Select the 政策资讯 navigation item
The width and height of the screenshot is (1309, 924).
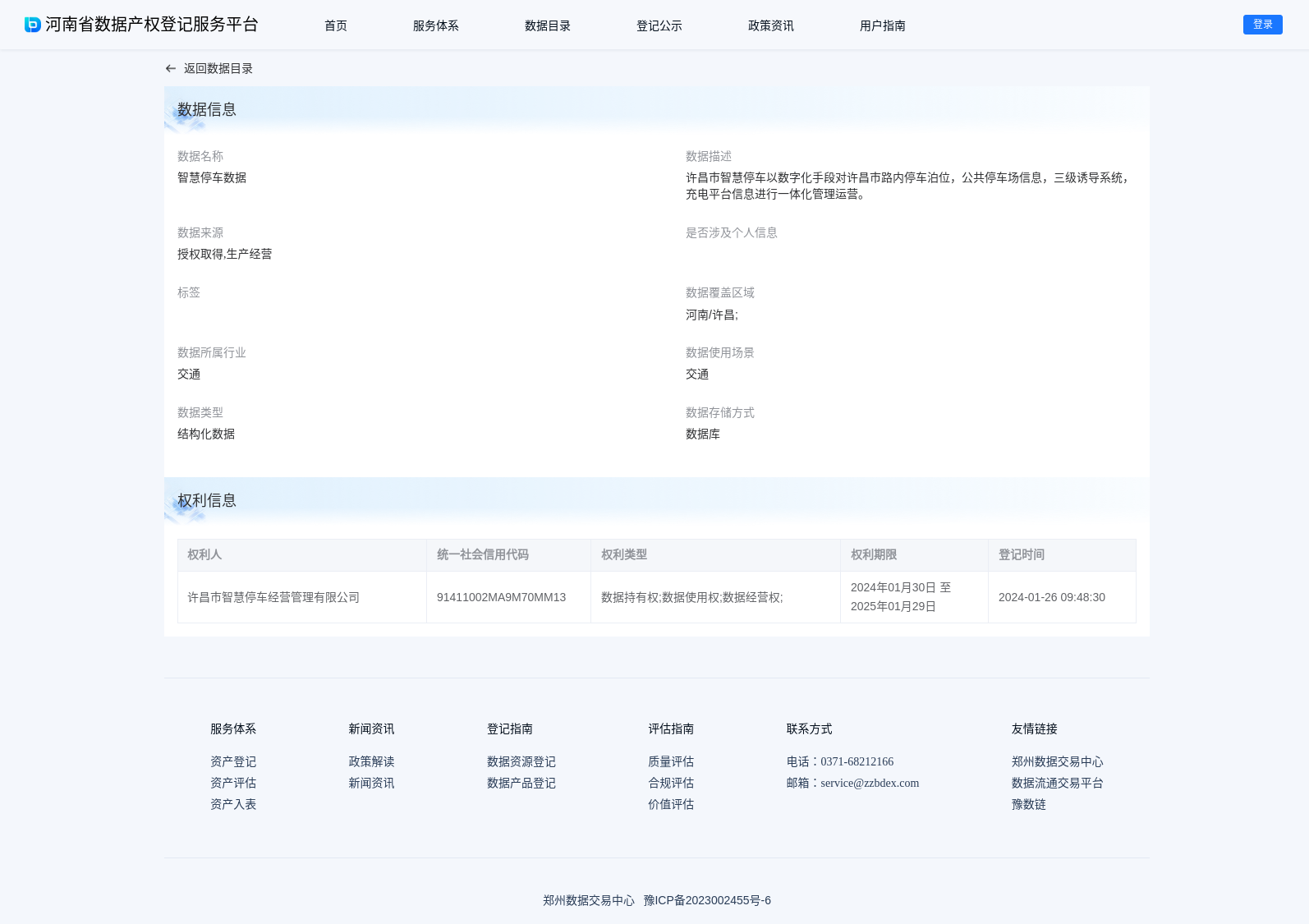(x=771, y=26)
